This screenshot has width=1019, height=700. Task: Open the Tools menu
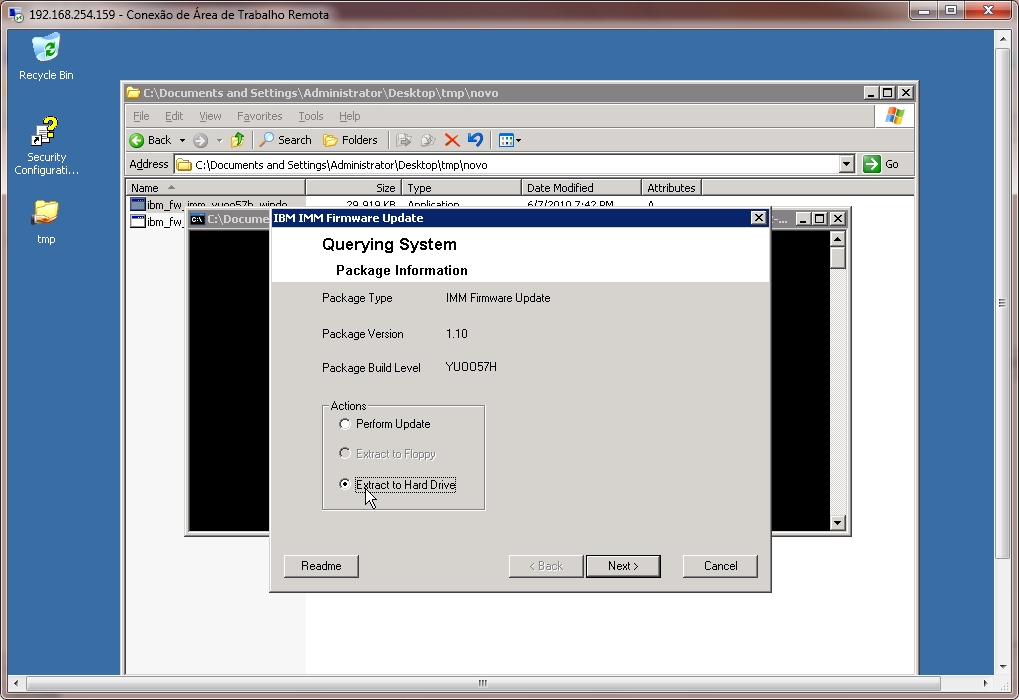click(310, 116)
